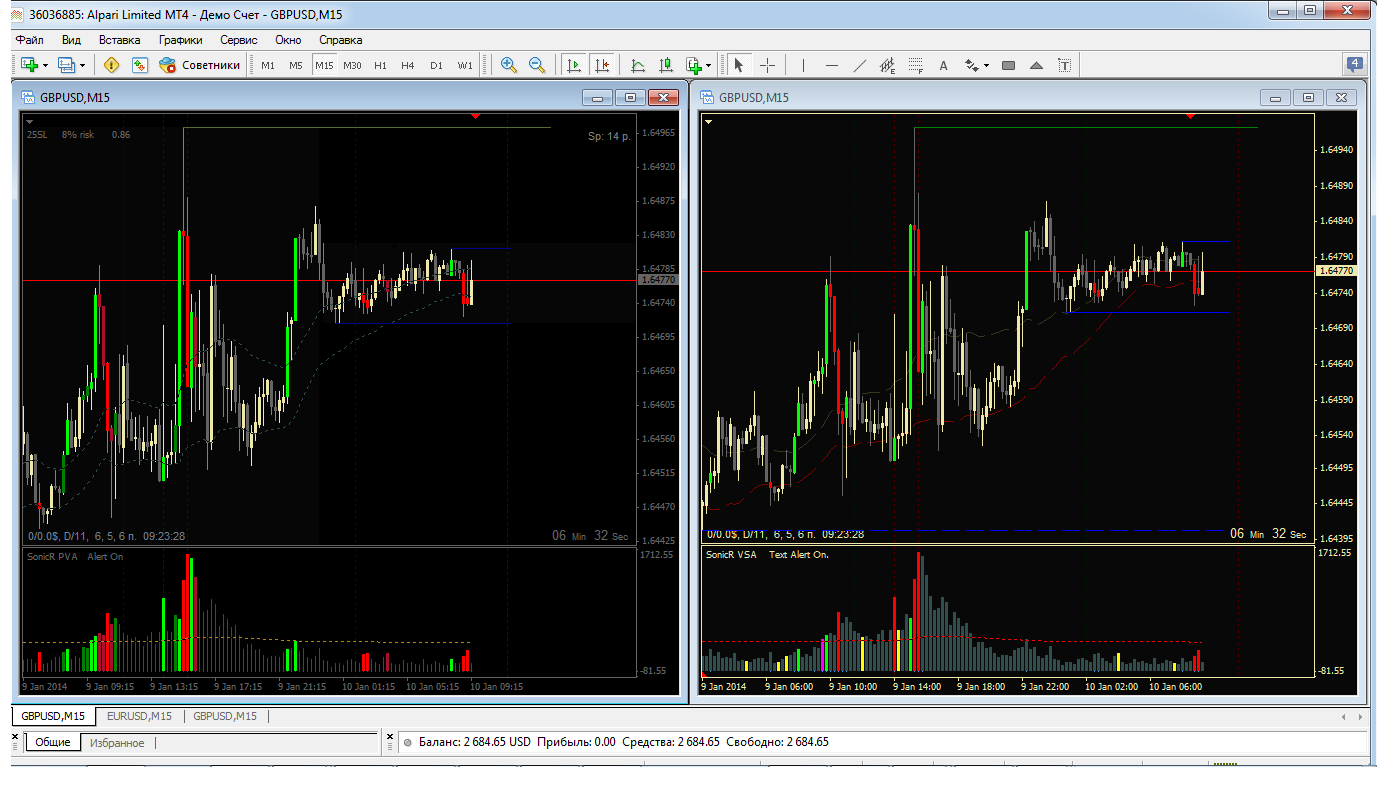1378x786 pixels.
Task: Select the H1 timeframe
Action: coord(380,65)
